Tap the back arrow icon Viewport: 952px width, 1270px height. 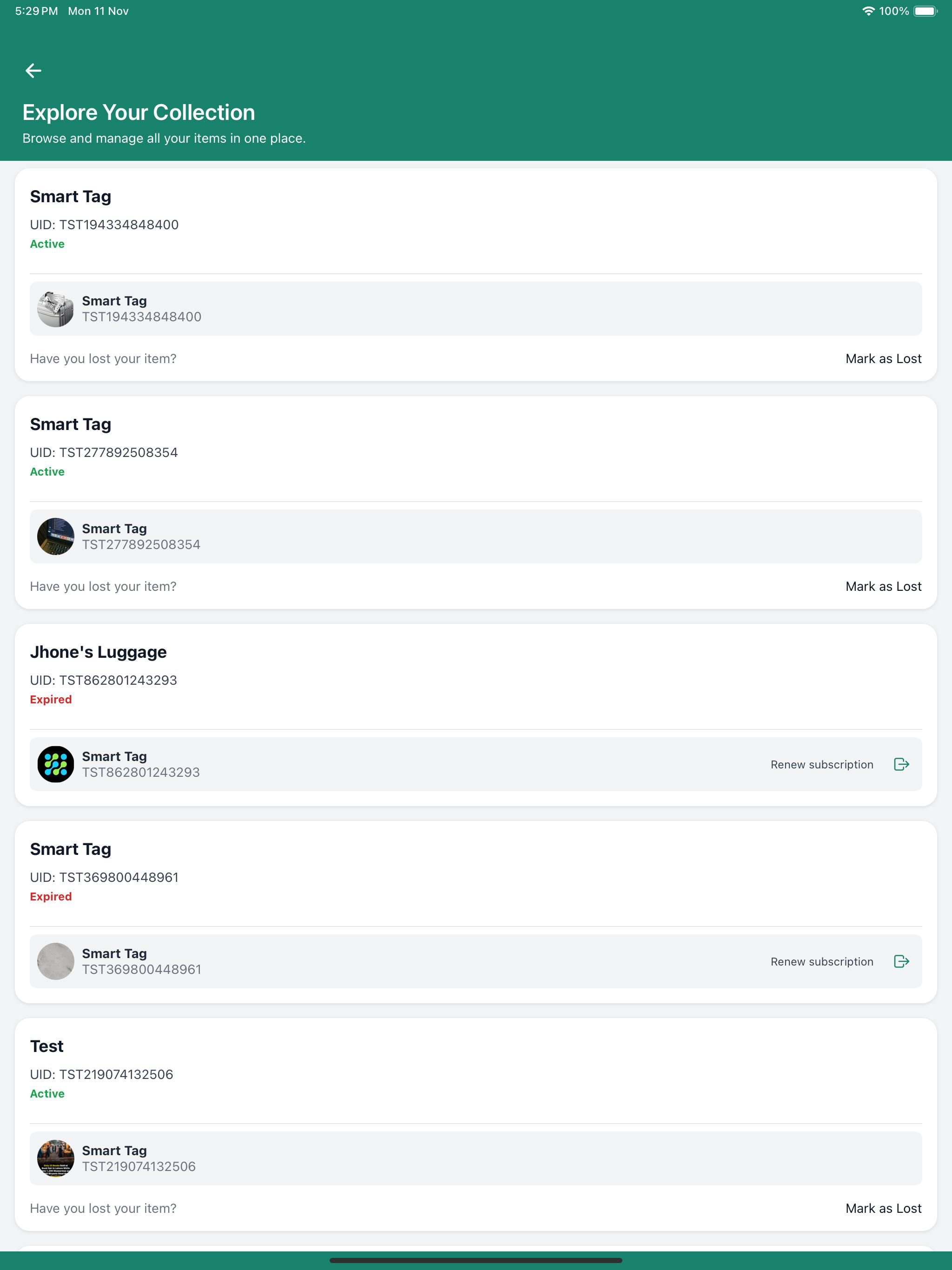click(x=33, y=71)
